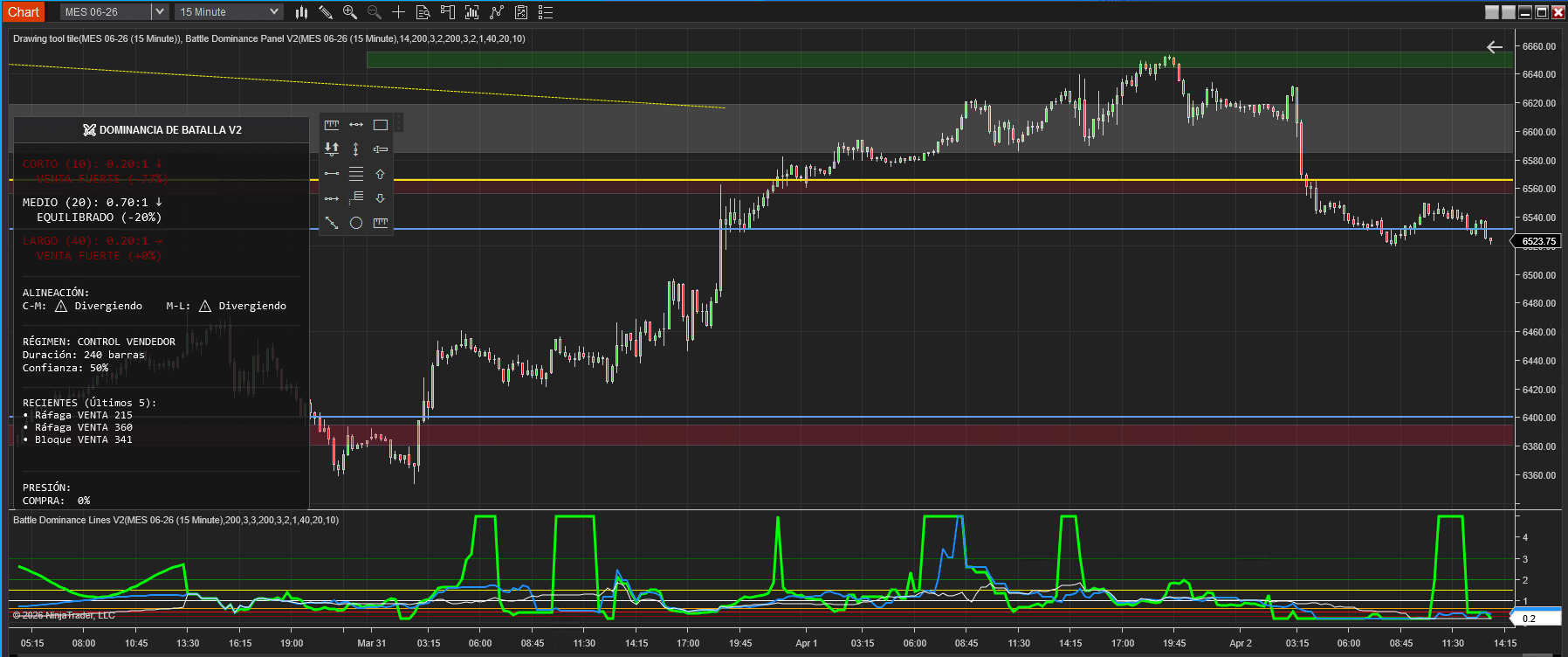The image size is (1568, 657).
Task: Click second gray window link button
Action: [1508, 12]
